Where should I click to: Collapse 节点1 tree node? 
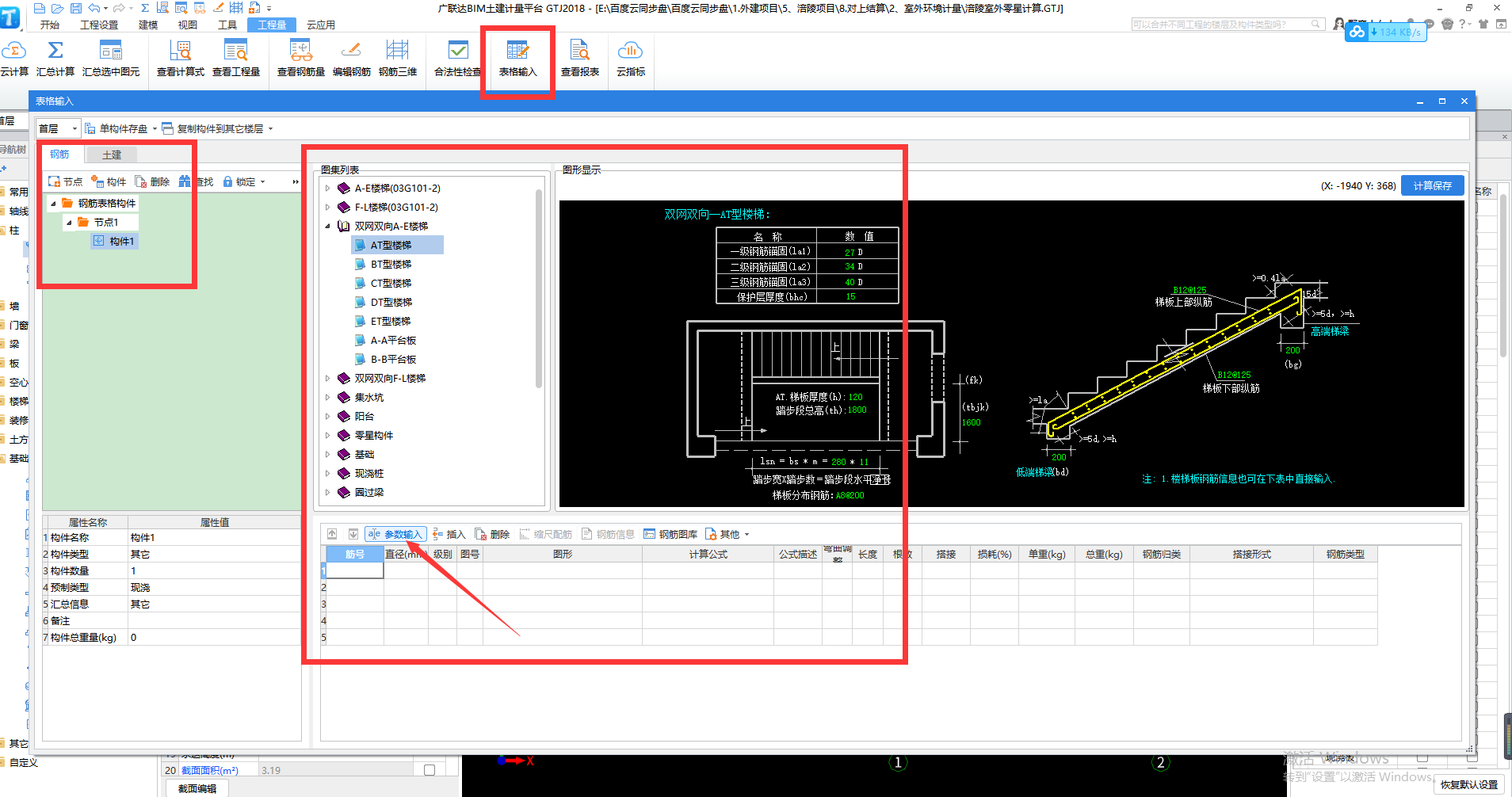coord(69,223)
